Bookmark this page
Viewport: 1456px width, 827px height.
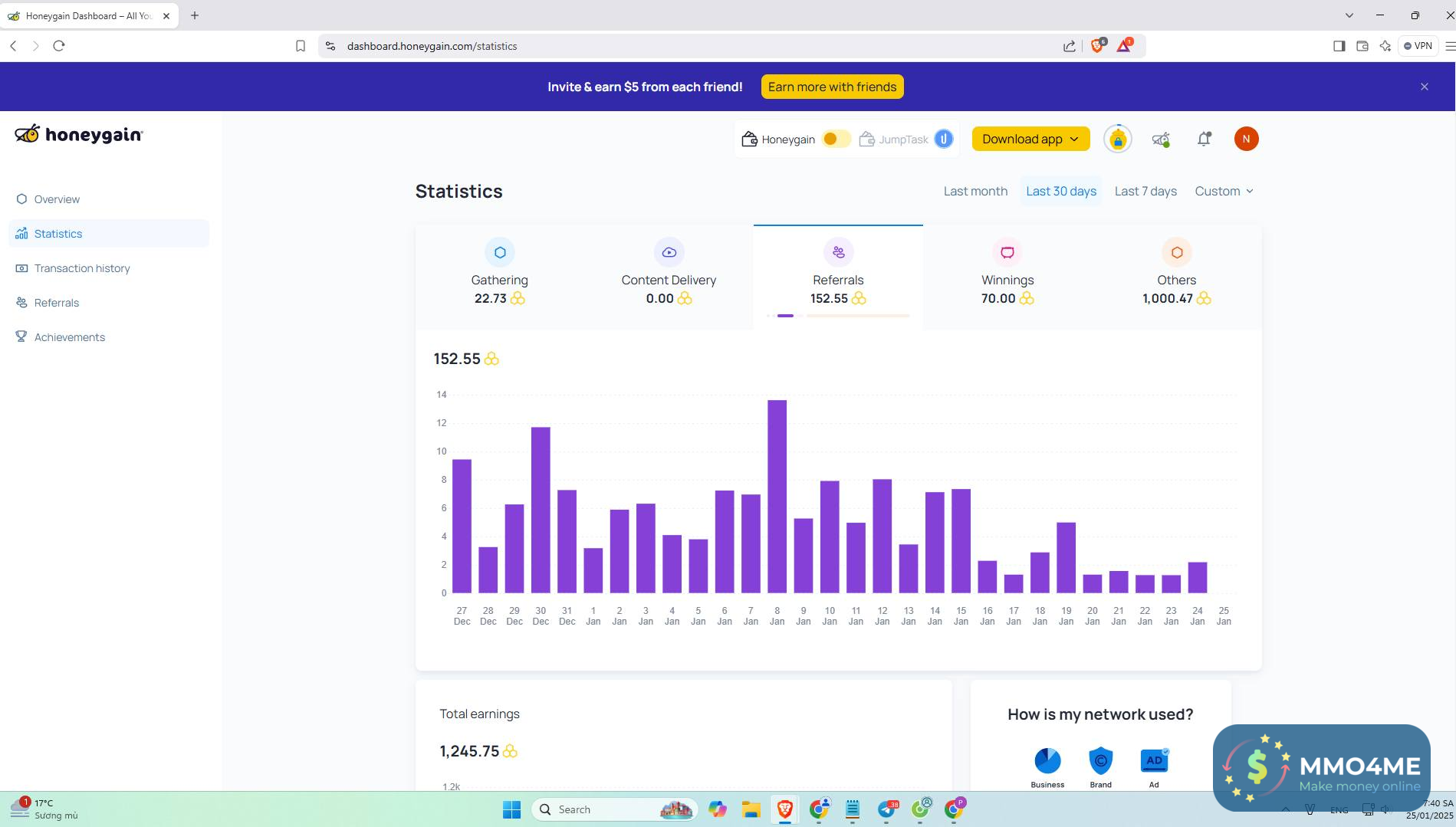coord(301,46)
